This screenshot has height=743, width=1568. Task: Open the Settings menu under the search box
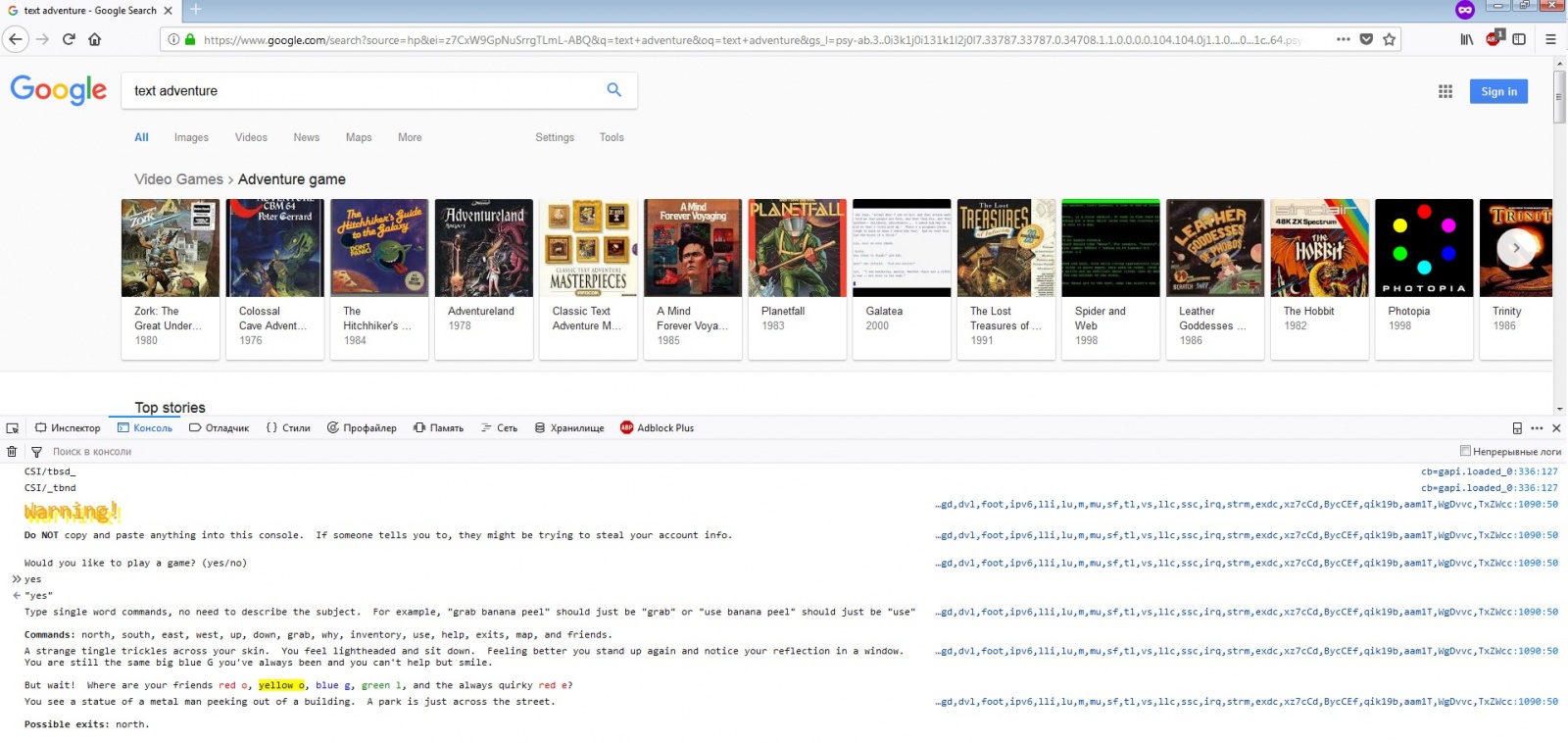pyautogui.click(x=555, y=137)
